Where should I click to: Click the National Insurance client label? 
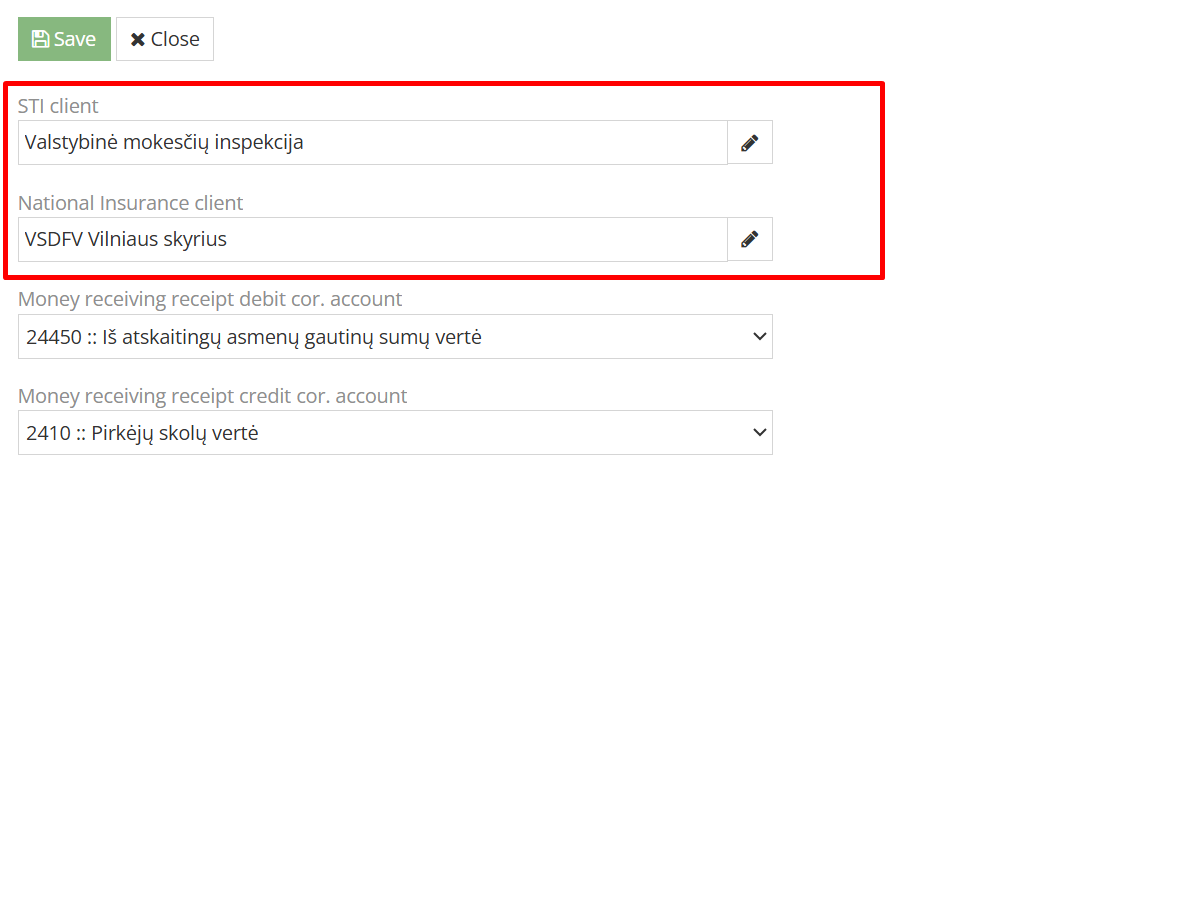(131, 202)
